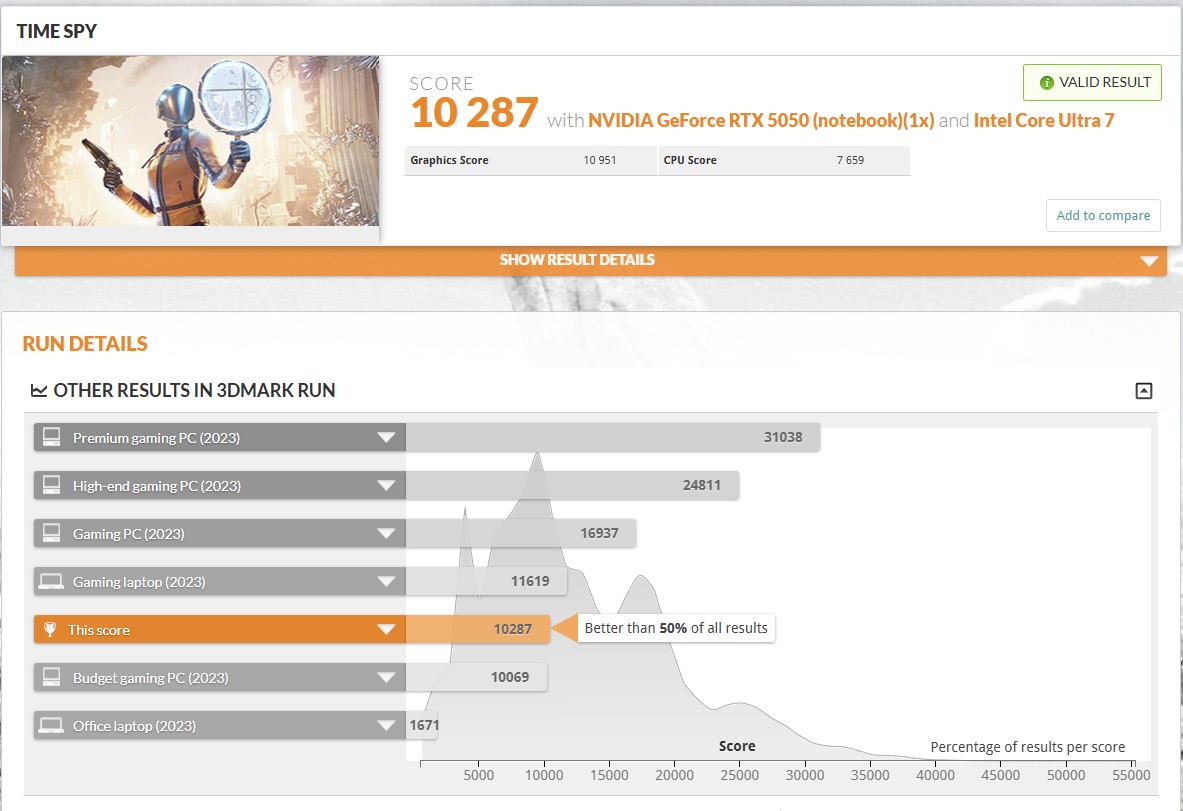This screenshot has height=811, width=1183.
Task: Click the VALID RESULT badge
Action: point(1092,82)
